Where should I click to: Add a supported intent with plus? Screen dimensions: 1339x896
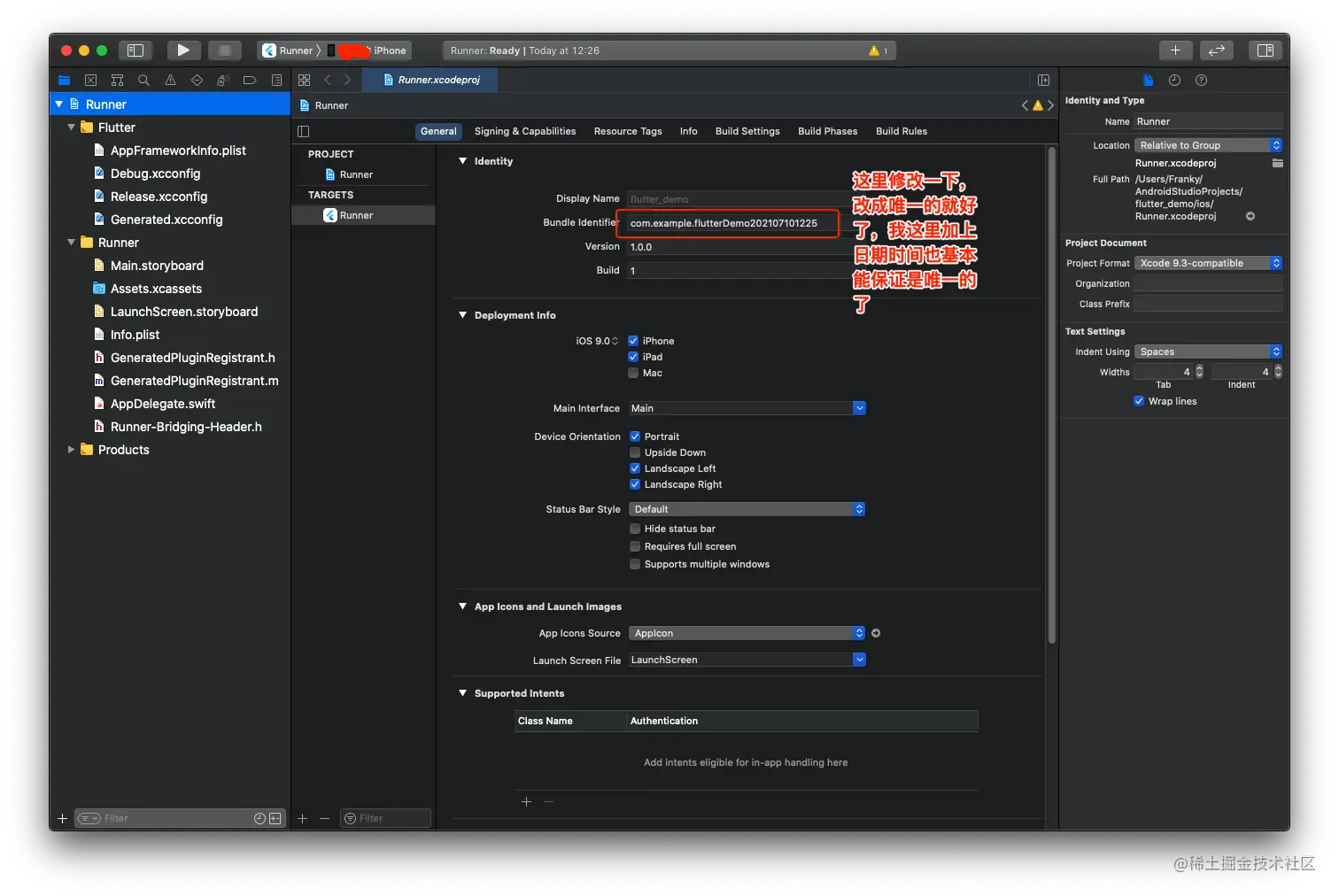pyautogui.click(x=526, y=802)
